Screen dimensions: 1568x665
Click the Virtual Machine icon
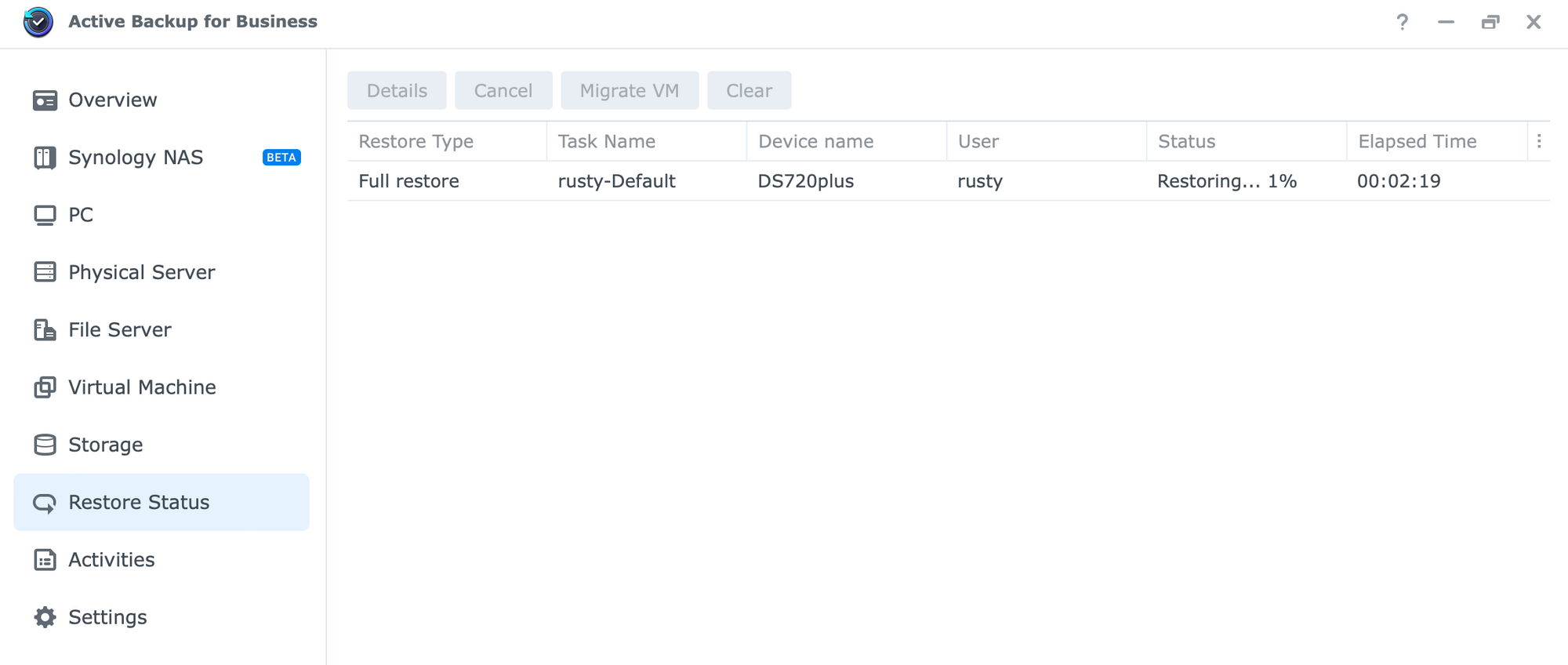(45, 387)
